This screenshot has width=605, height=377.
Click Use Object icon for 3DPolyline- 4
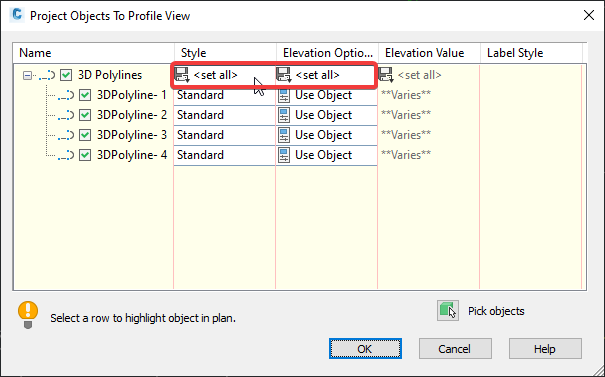click(284, 156)
